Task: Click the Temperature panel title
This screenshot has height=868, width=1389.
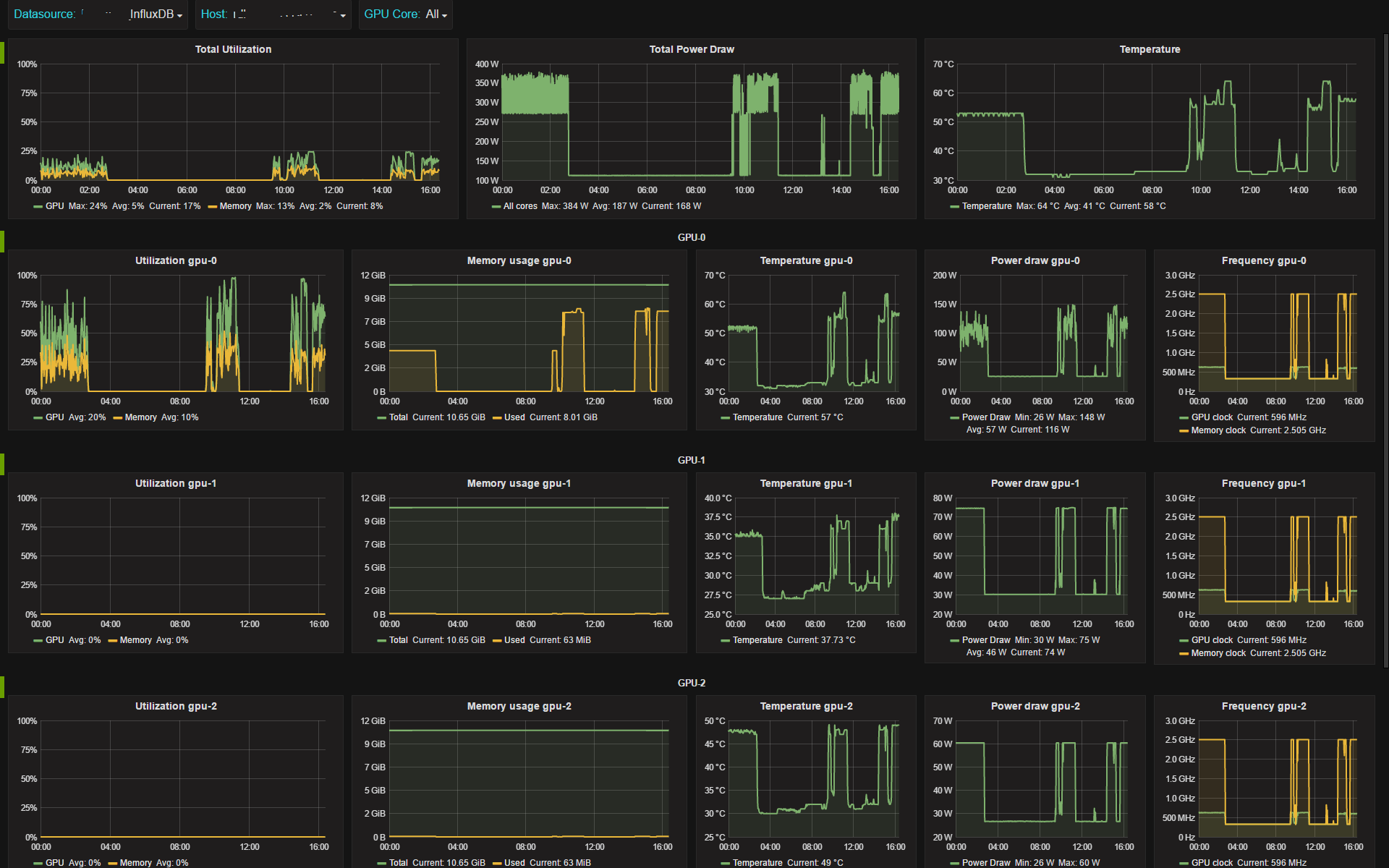Action: click(1150, 49)
